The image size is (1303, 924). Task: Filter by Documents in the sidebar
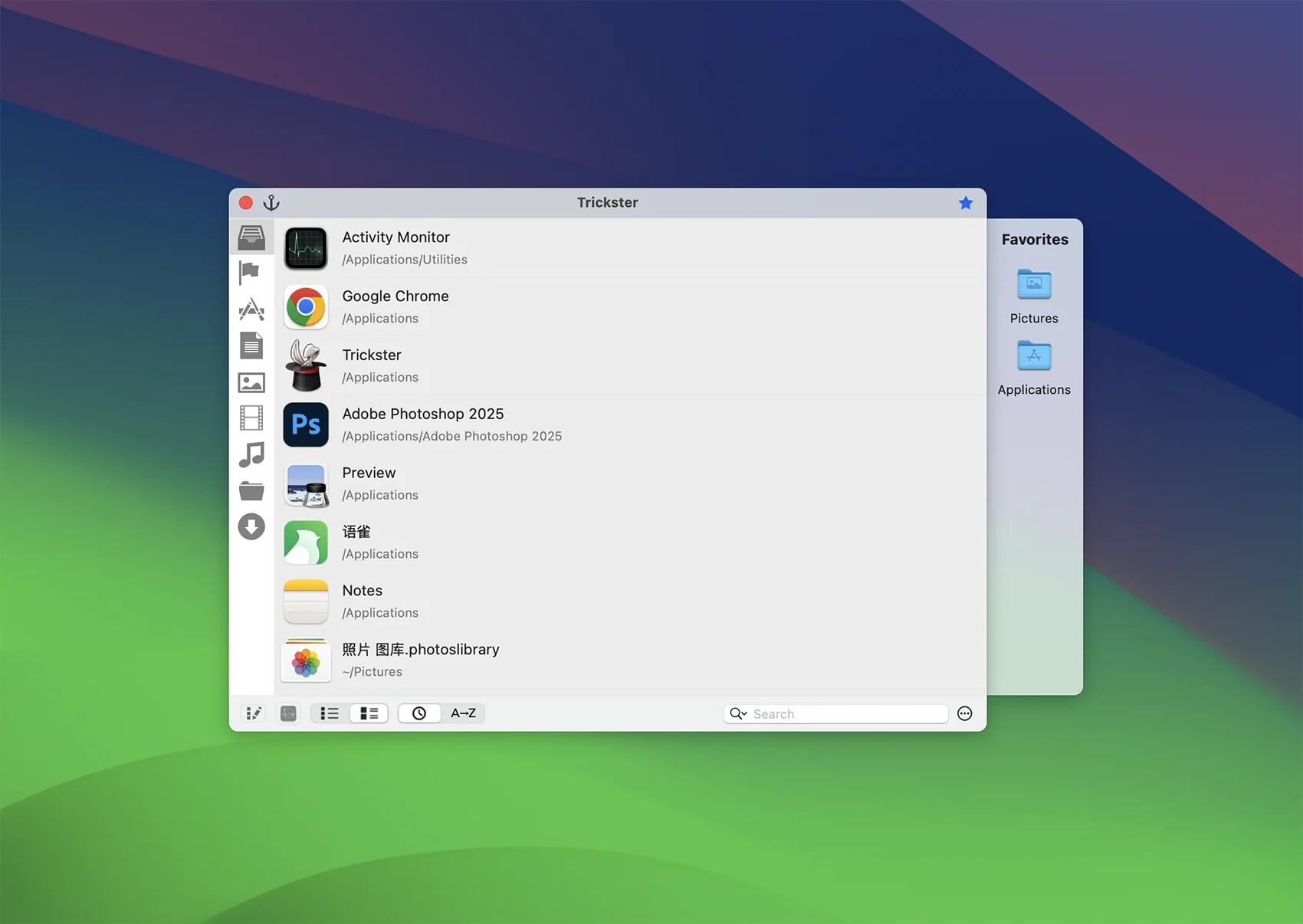(x=251, y=346)
